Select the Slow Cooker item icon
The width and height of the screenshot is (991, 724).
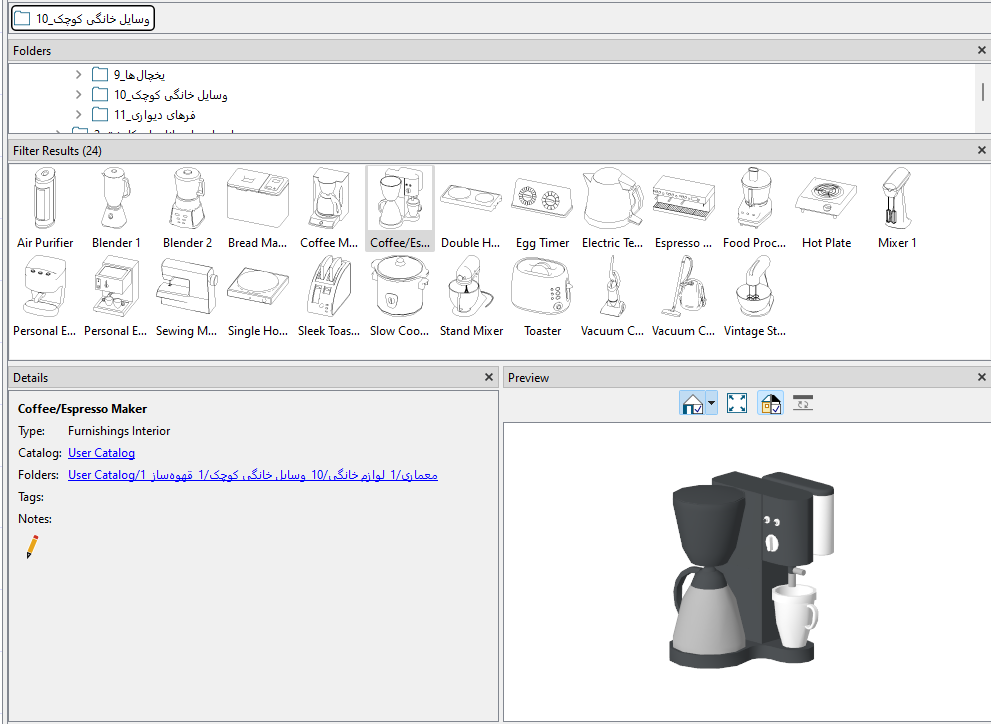pyautogui.click(x=400, y=287)
